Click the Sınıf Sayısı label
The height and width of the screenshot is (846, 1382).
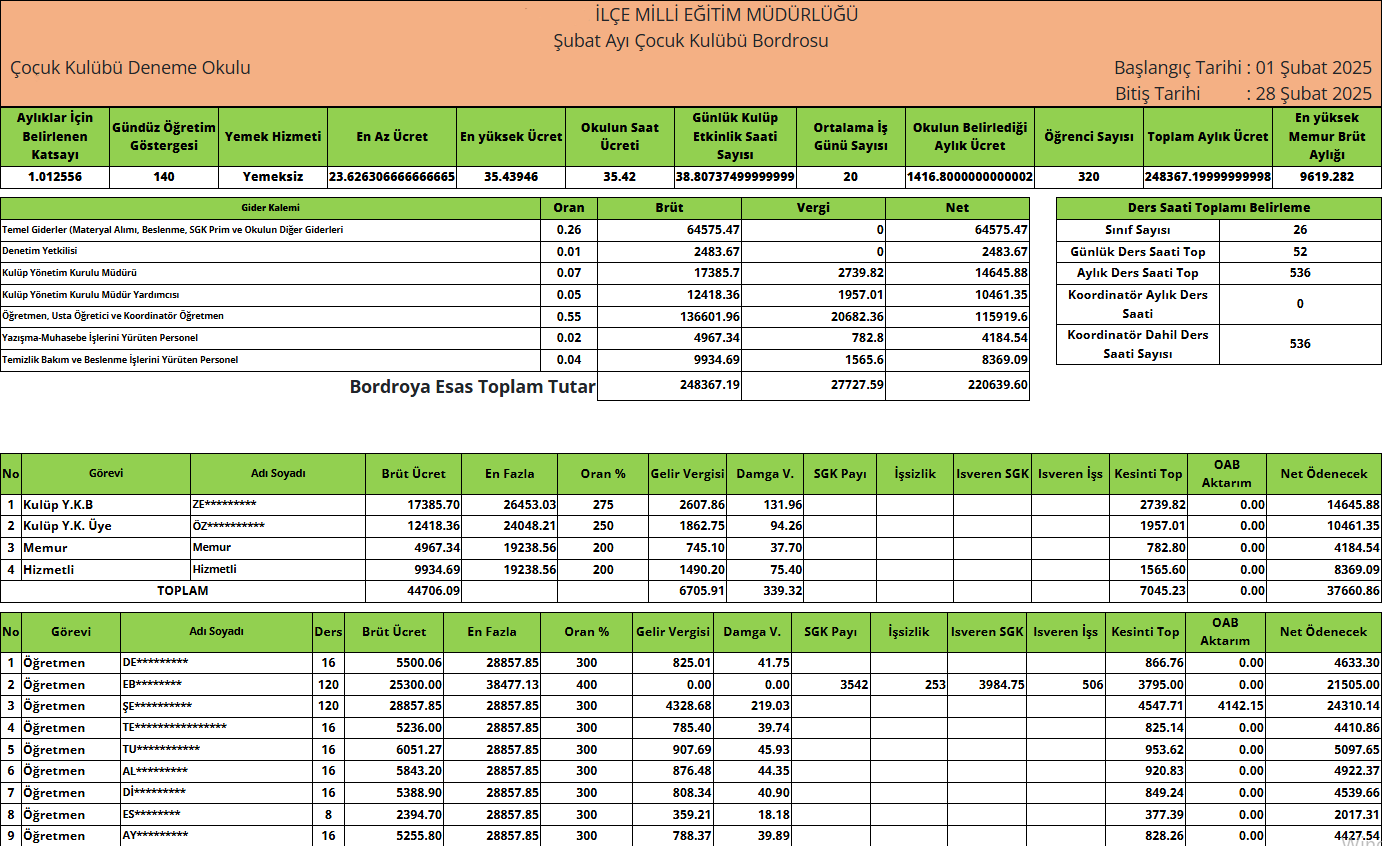(x=1137, y=230)
